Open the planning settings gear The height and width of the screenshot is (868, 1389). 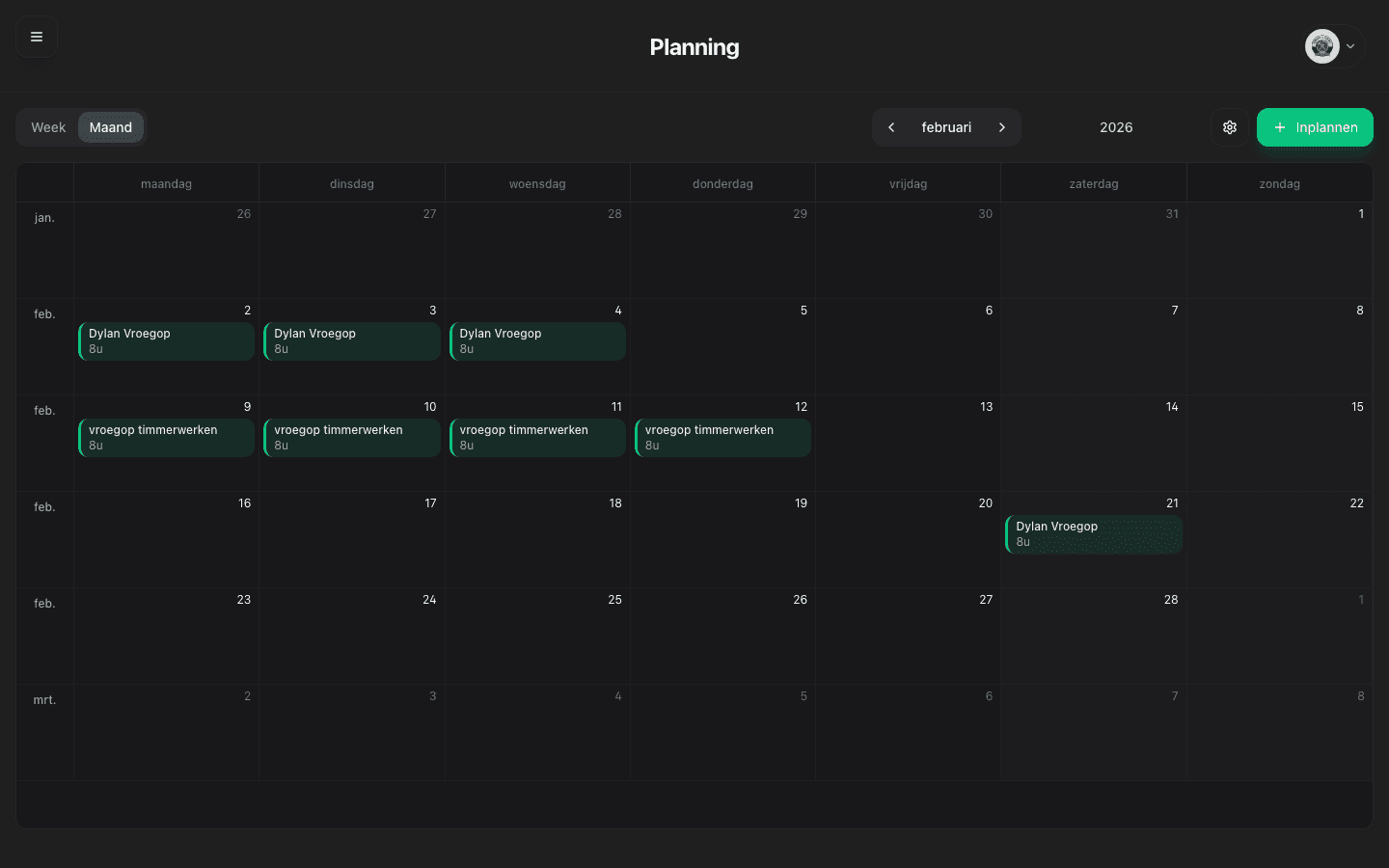click(x=1229, y=127)
